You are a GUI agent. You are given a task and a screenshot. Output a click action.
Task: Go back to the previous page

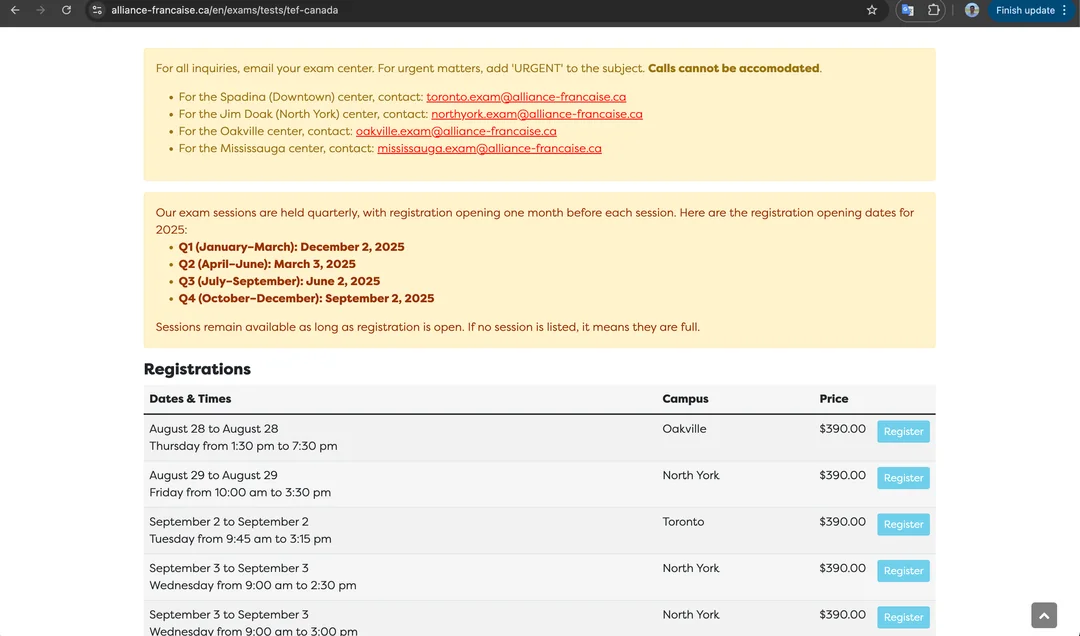click(x=14, y=10)
